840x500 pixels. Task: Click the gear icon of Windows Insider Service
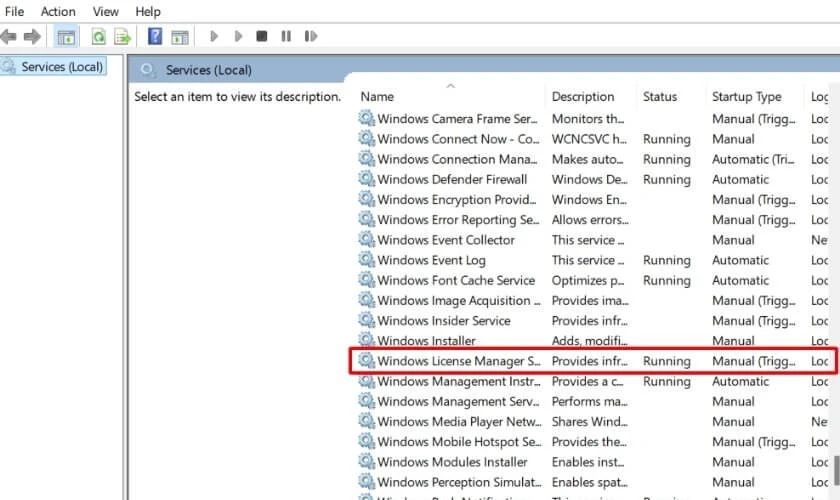[x=366, y=320]
